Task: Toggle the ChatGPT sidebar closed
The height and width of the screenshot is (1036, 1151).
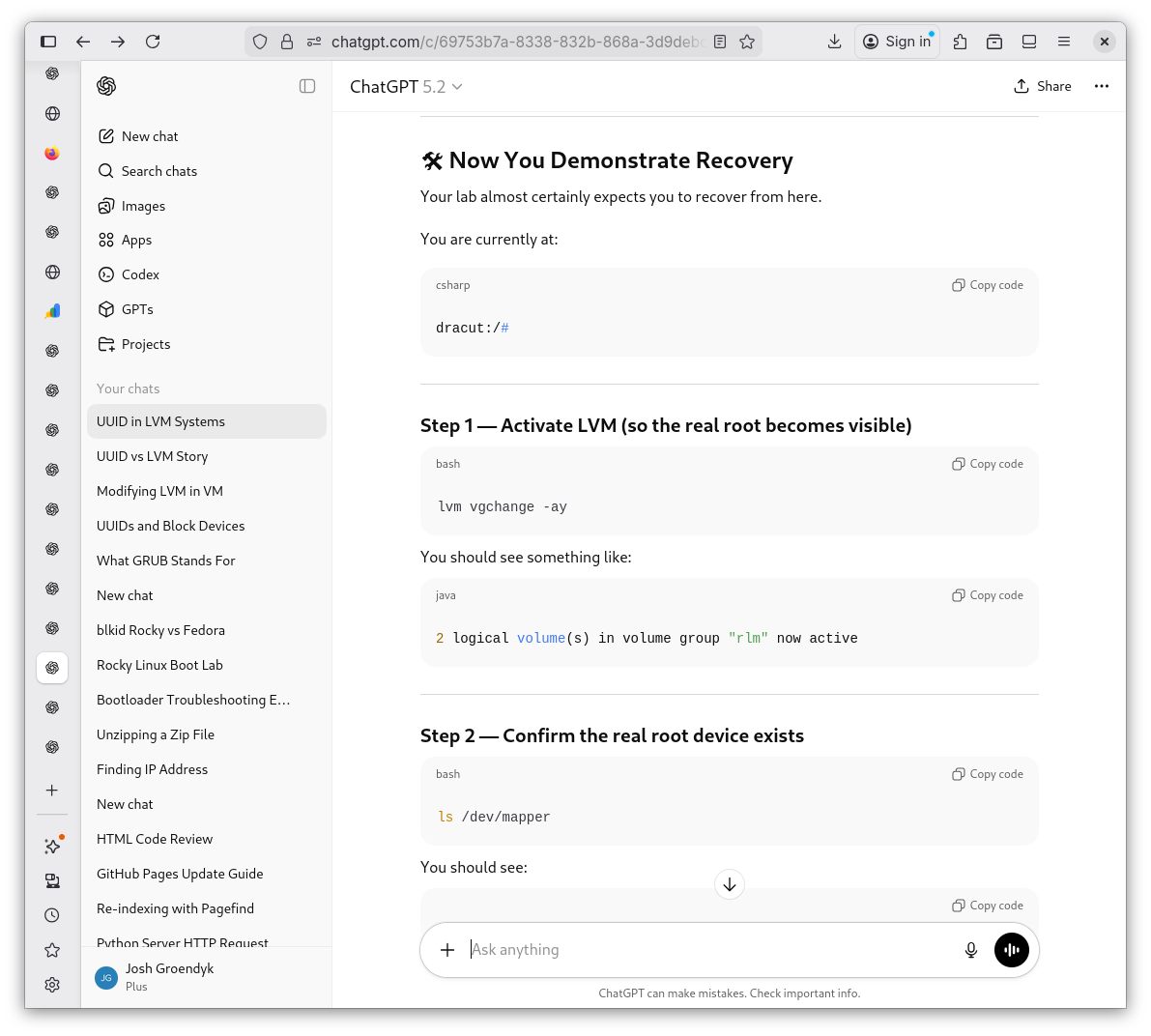Action: [x=307, y=86]
